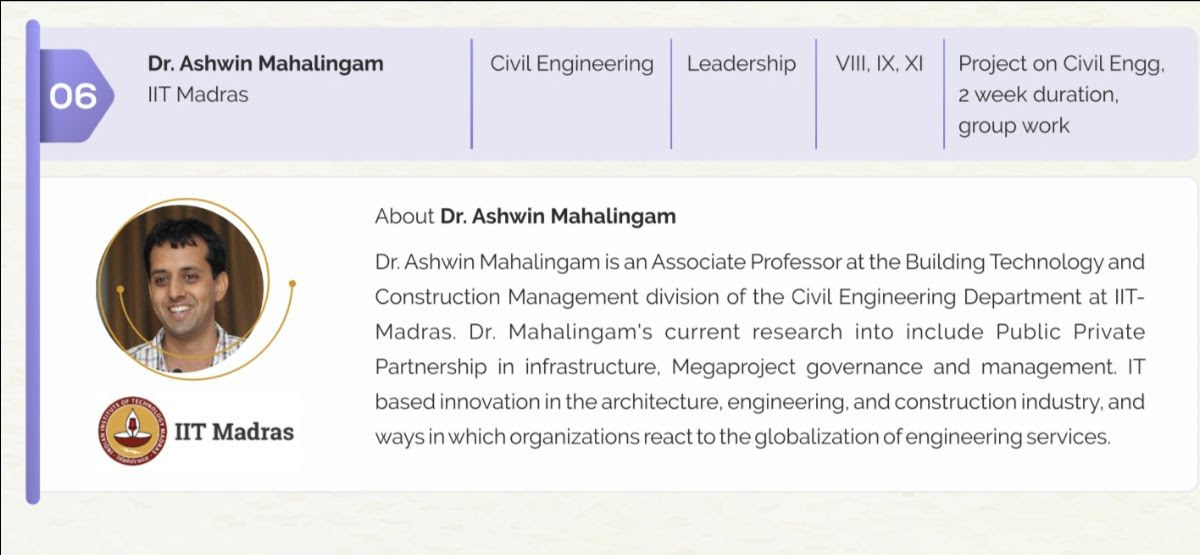The width and height of the screenshot is (1200, 555).
Task: Click "IIT Madras" below the header name
Action: pos(198,95)
